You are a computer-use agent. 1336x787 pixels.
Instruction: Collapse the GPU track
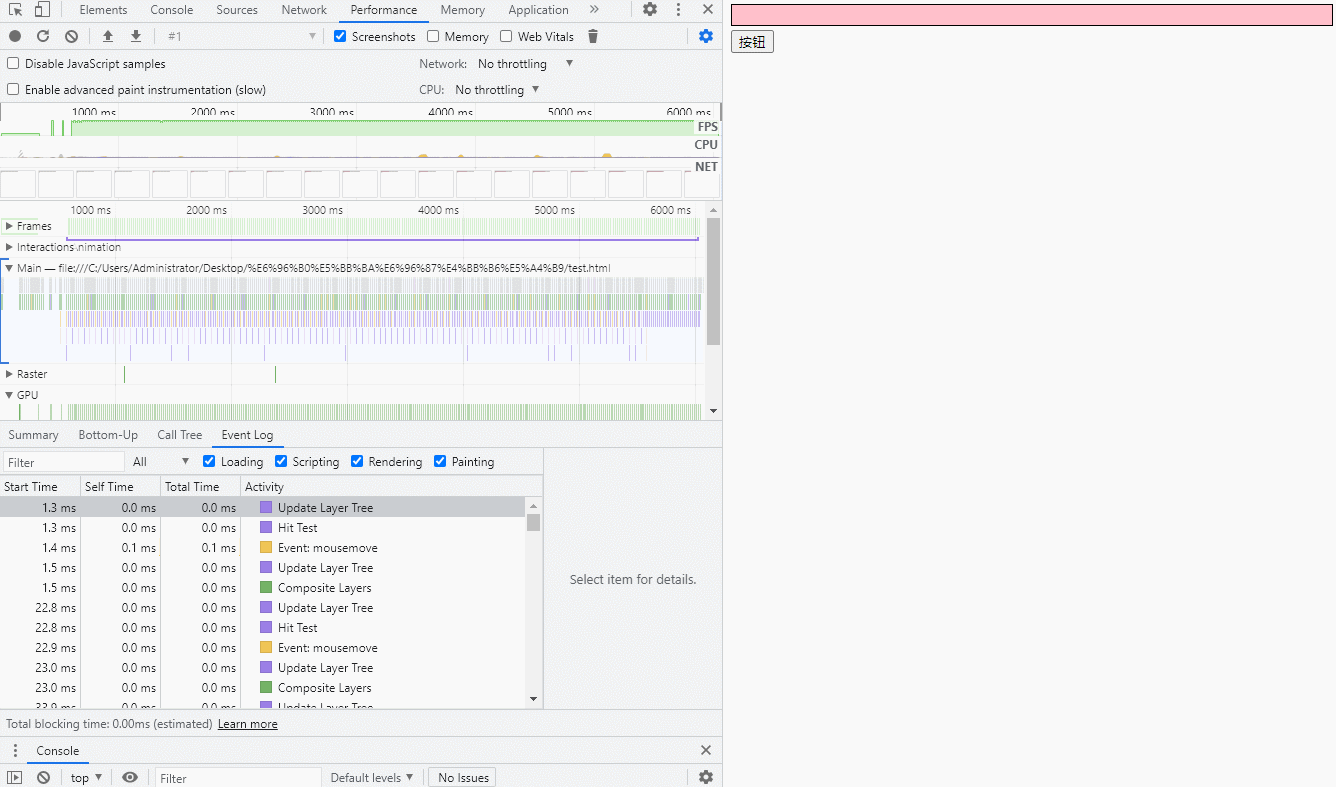click(9, 395)
